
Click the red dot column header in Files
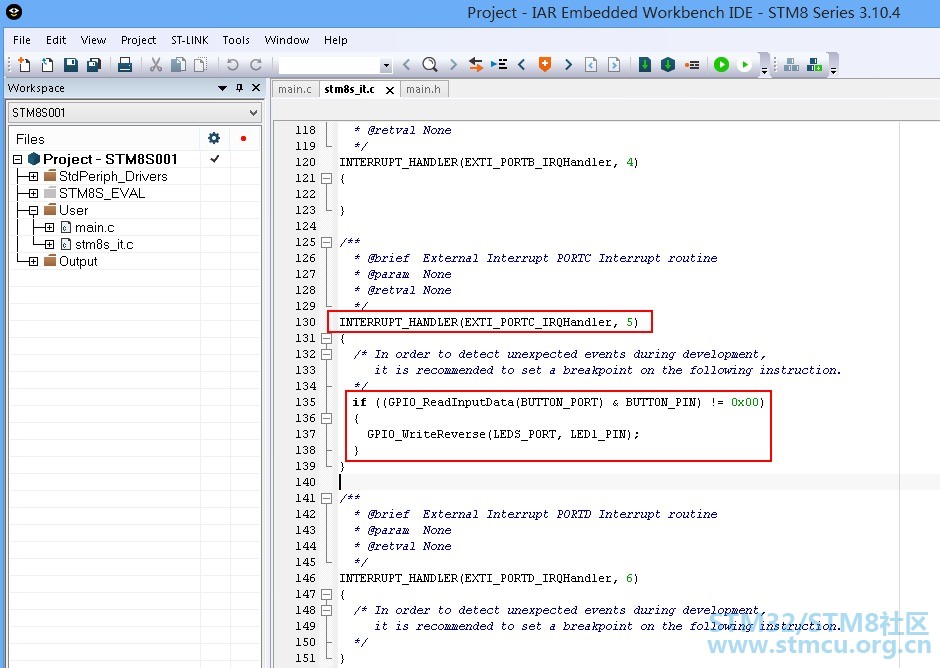pyautogui.click(x=243, y=139)
